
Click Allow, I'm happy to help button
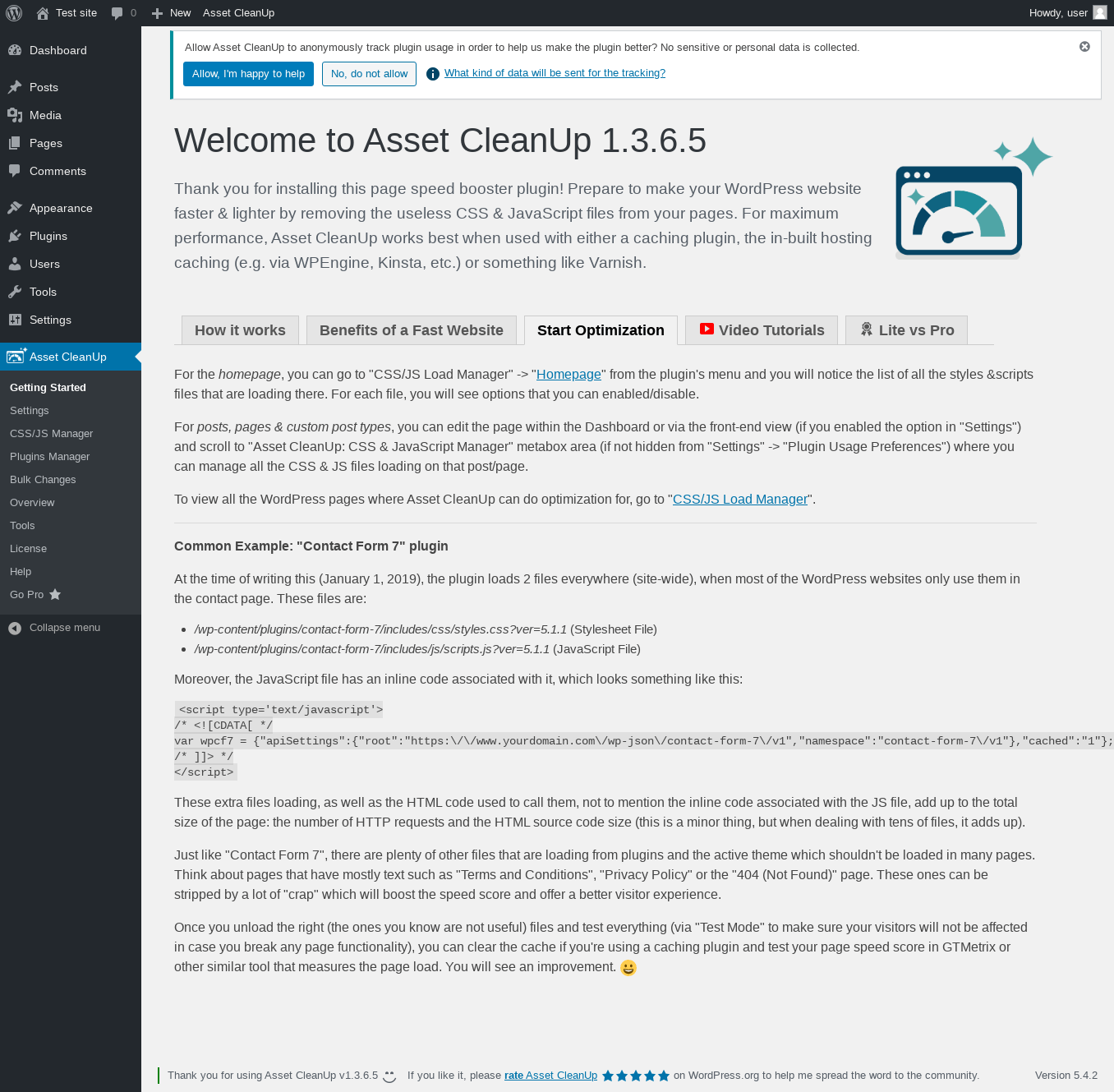coord(248,74)
